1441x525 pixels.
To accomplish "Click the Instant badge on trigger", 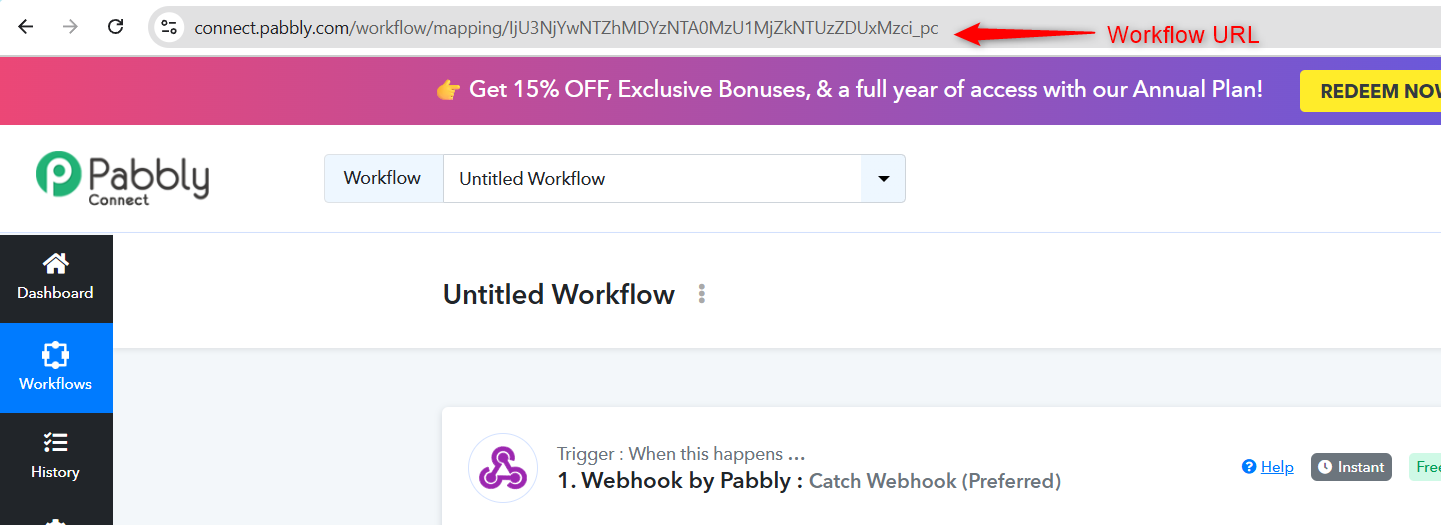I will click(1351, 467).
